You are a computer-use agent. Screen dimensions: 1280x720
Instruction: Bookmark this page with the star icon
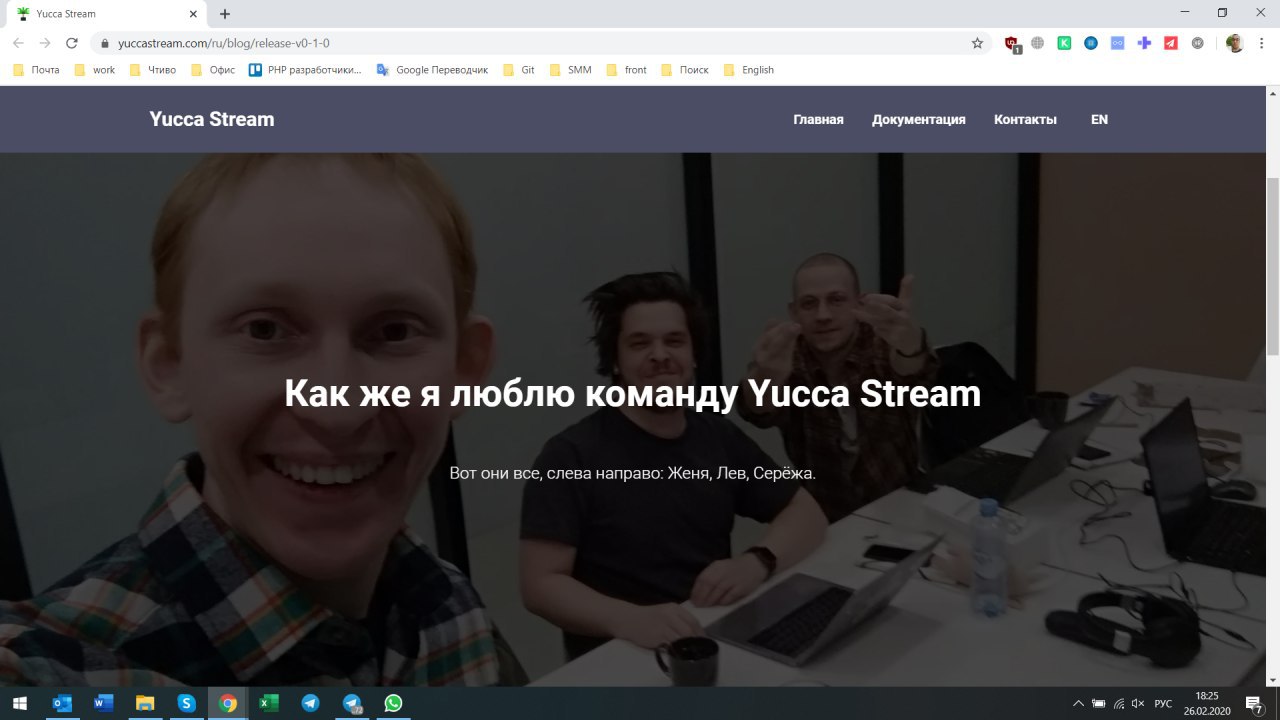[978, 43]
